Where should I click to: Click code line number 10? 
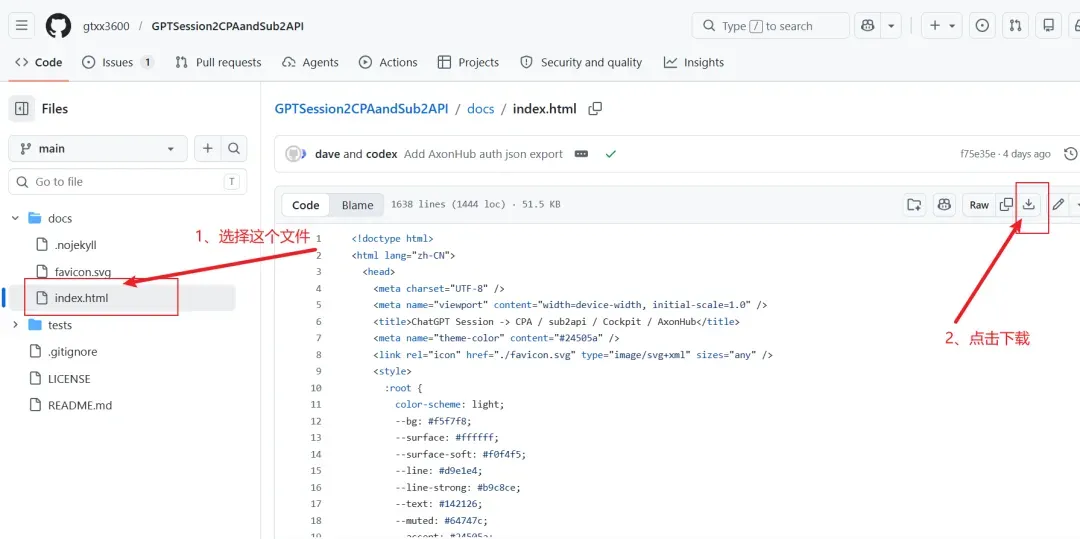[316, 388]
